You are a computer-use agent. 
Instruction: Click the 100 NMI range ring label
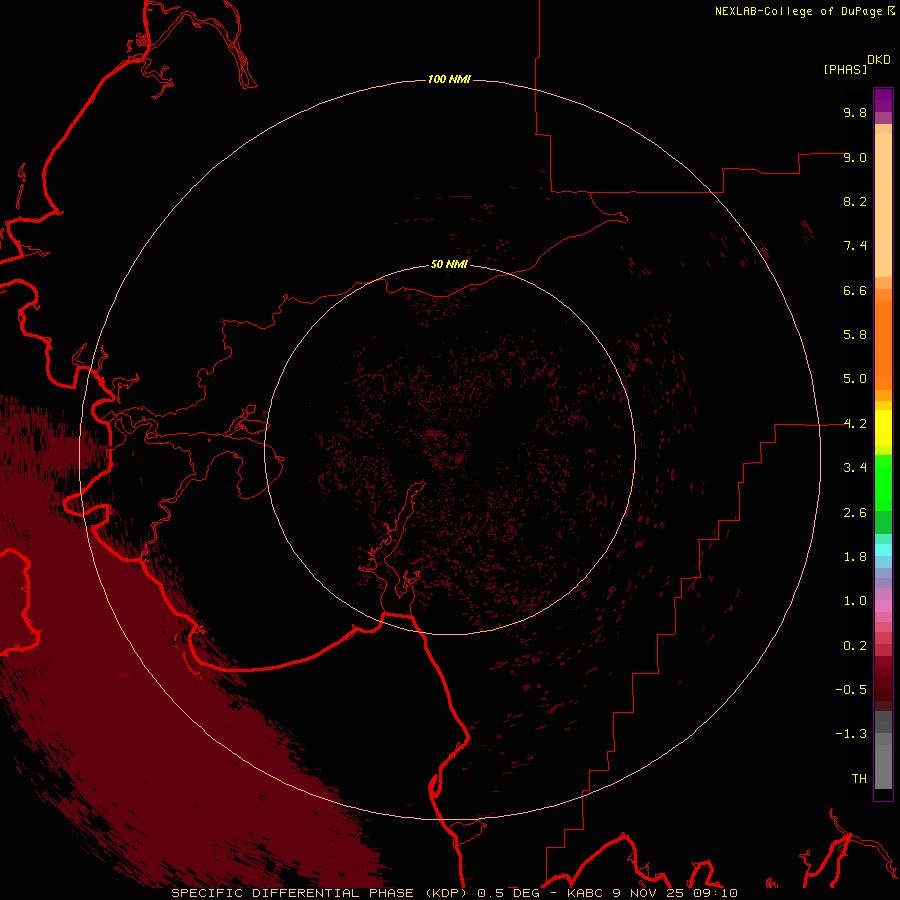(x=449, y=79)
